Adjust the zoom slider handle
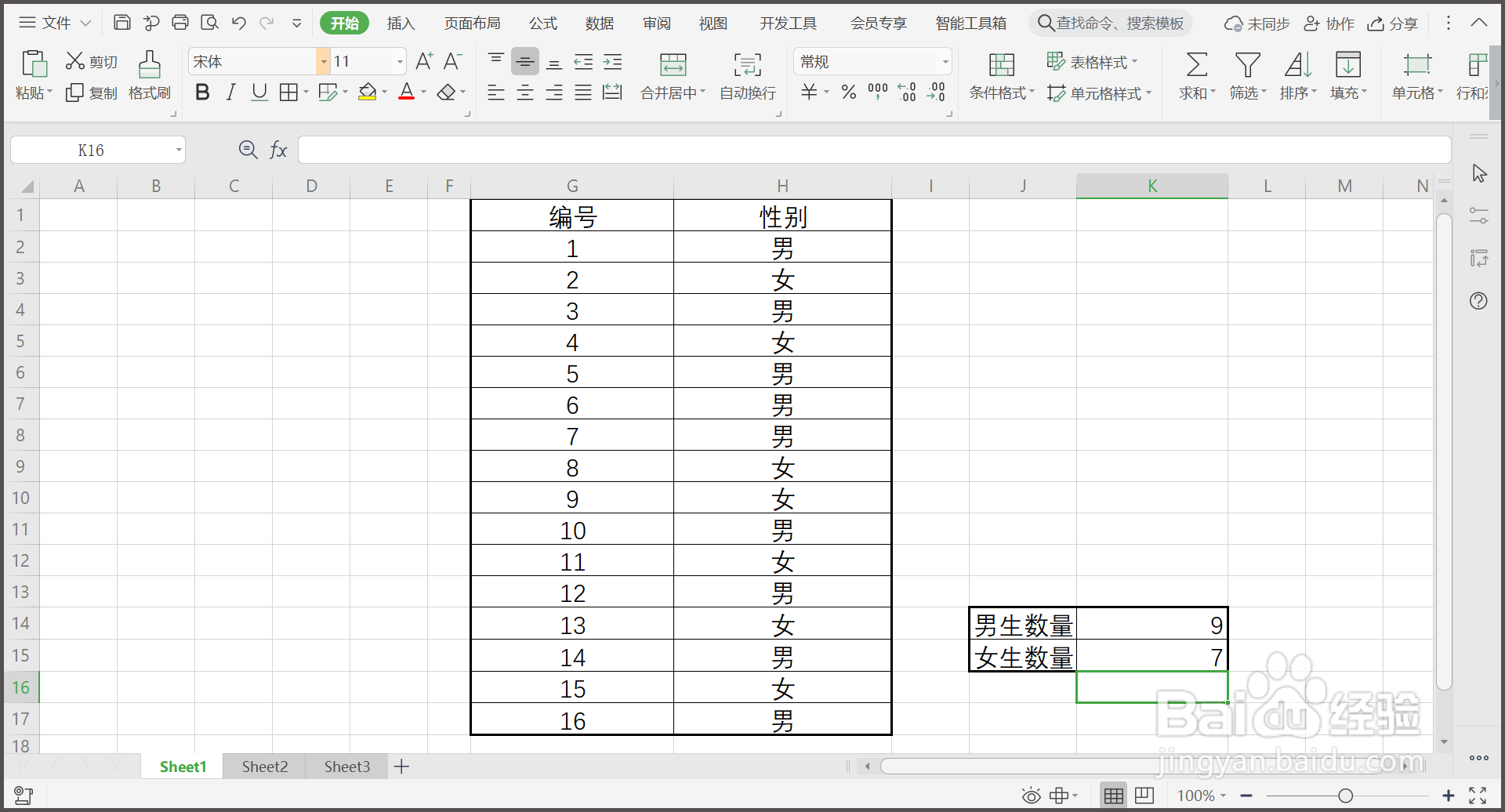This screenshot has height=812, width=1505. pyautogui.click(x=1346, y=796)
